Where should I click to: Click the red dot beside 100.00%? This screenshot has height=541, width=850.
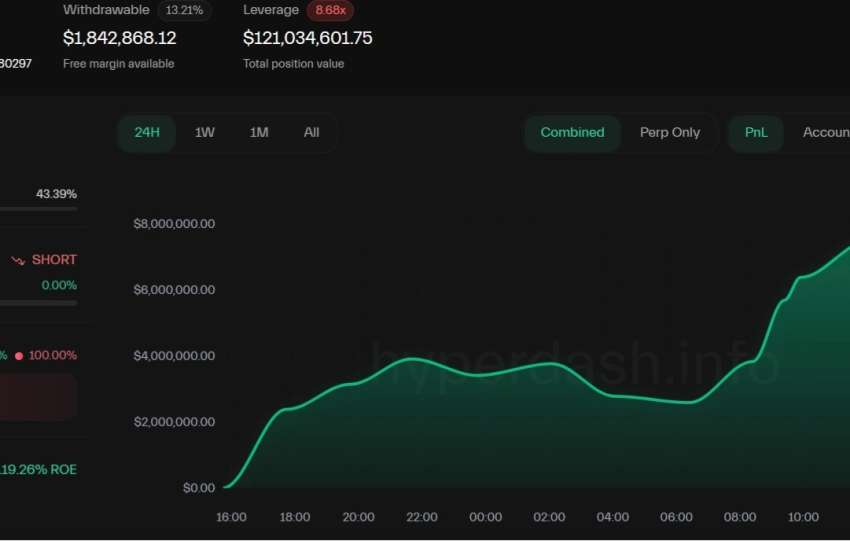19,355
